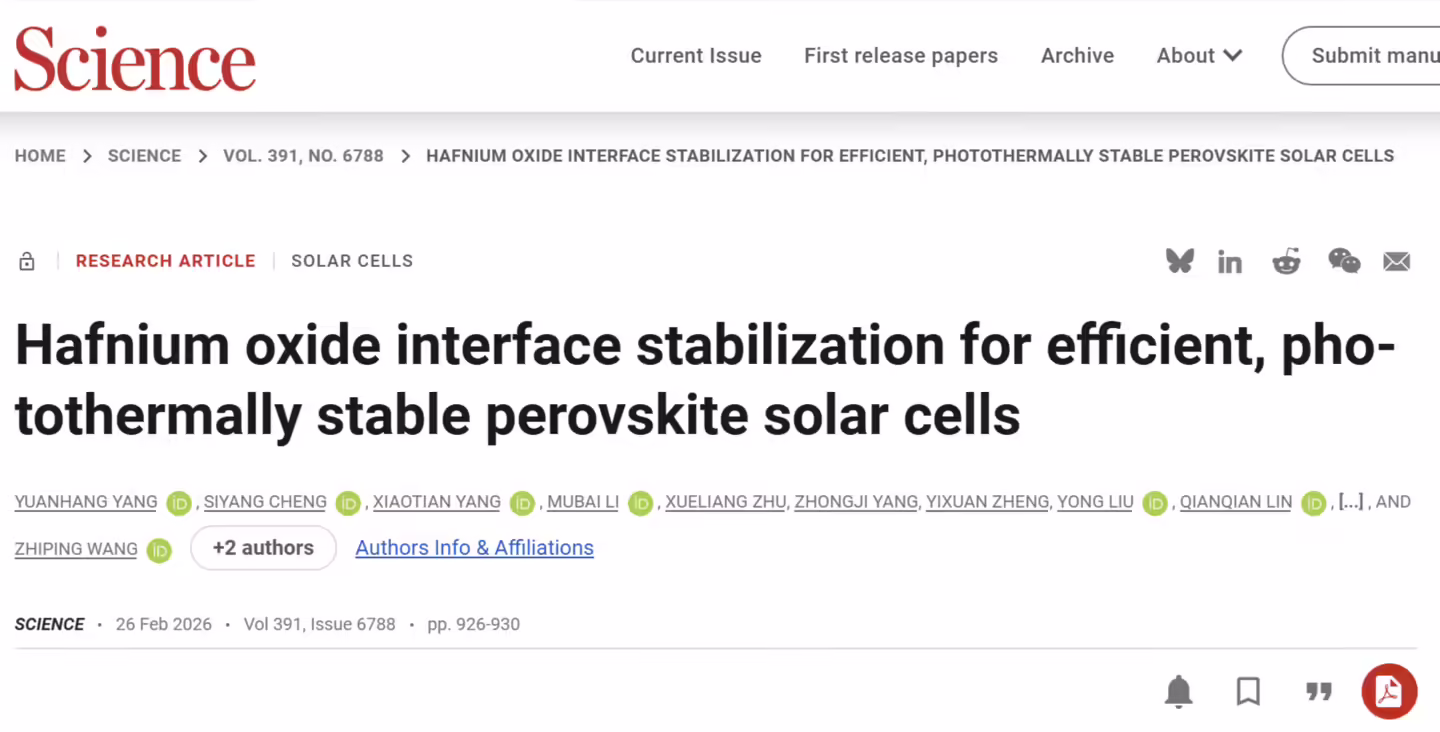This screenshot has height=732, width=1440.
Task: Open Current Issue menu item
Action: pyautogui.click(x=696, y=56)
